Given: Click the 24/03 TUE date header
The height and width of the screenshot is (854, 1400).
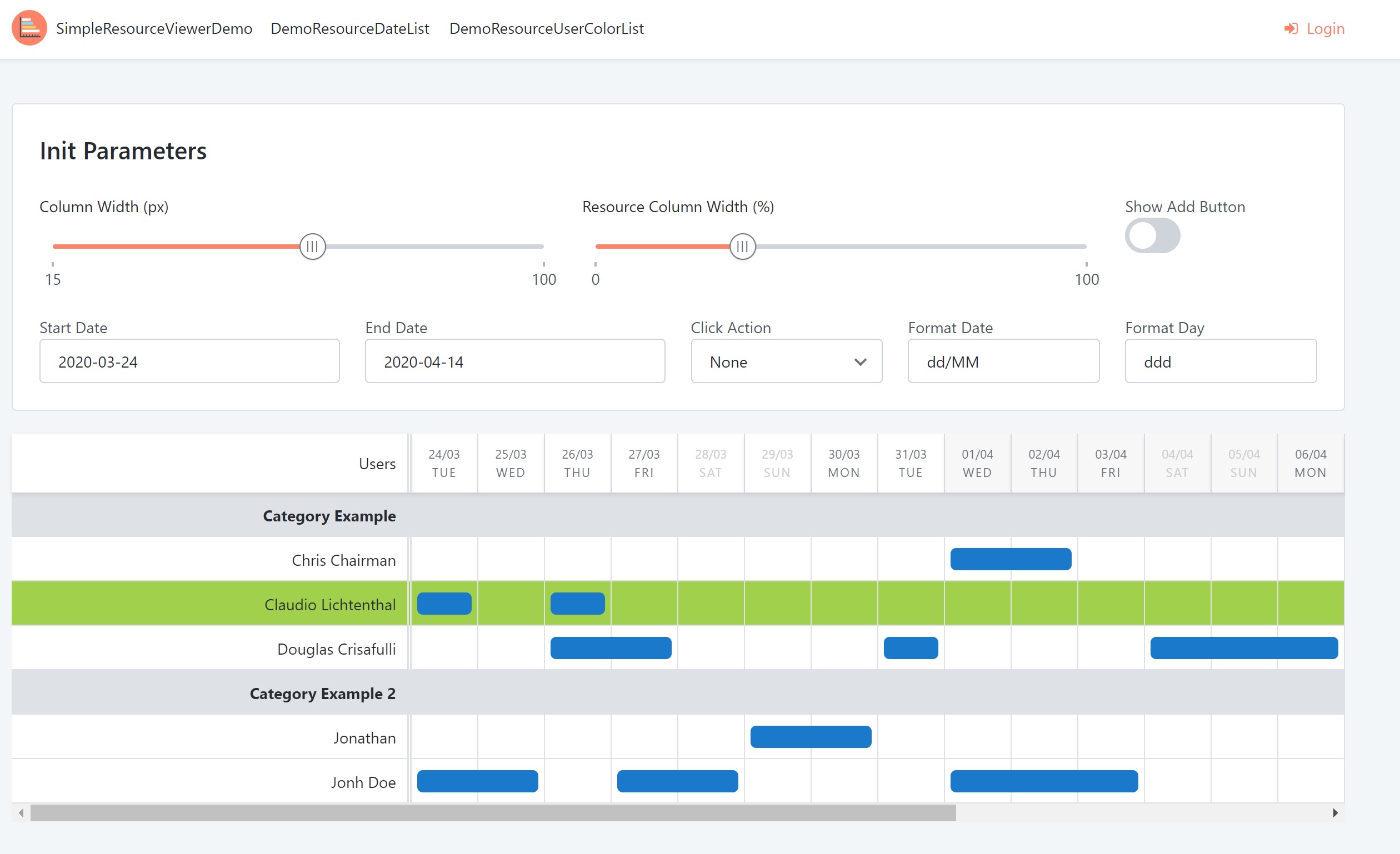Looking at the screenshot, I should pos(444,463).
